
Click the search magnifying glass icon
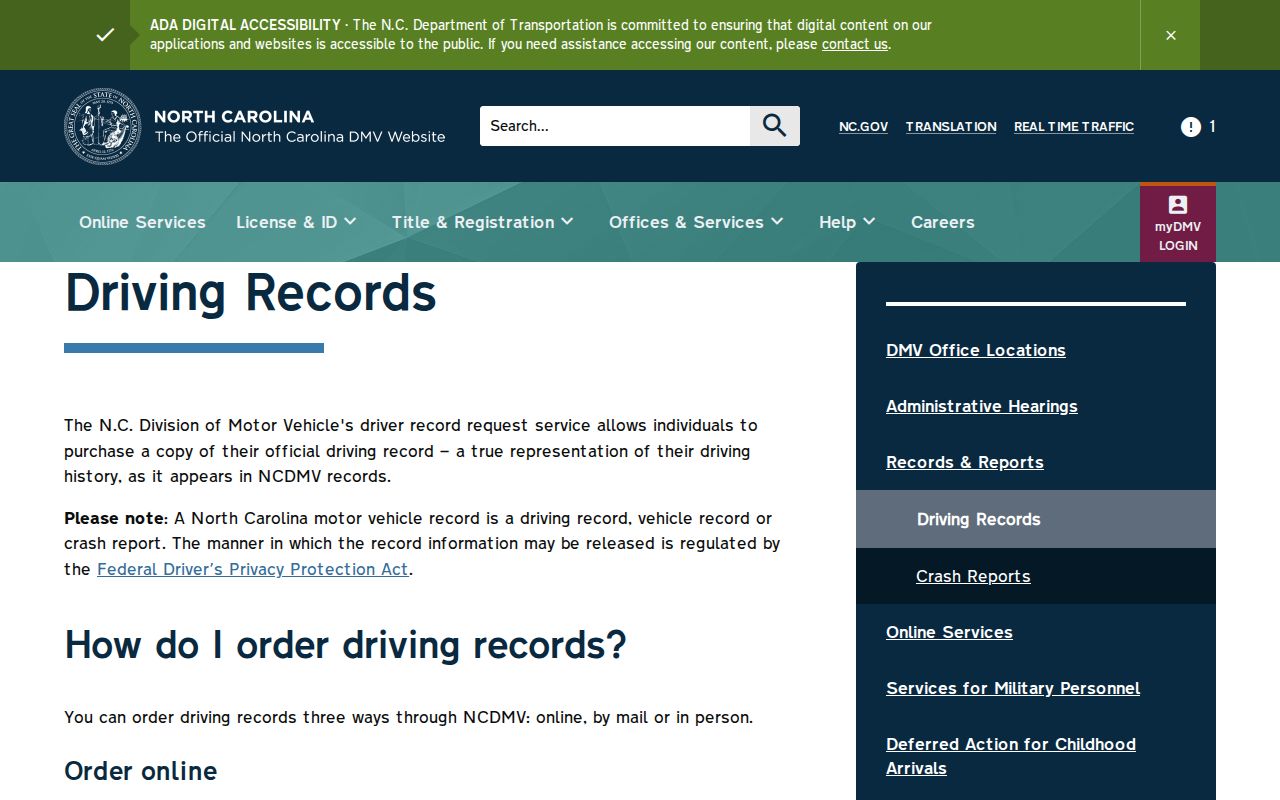(x=775, y=126)
